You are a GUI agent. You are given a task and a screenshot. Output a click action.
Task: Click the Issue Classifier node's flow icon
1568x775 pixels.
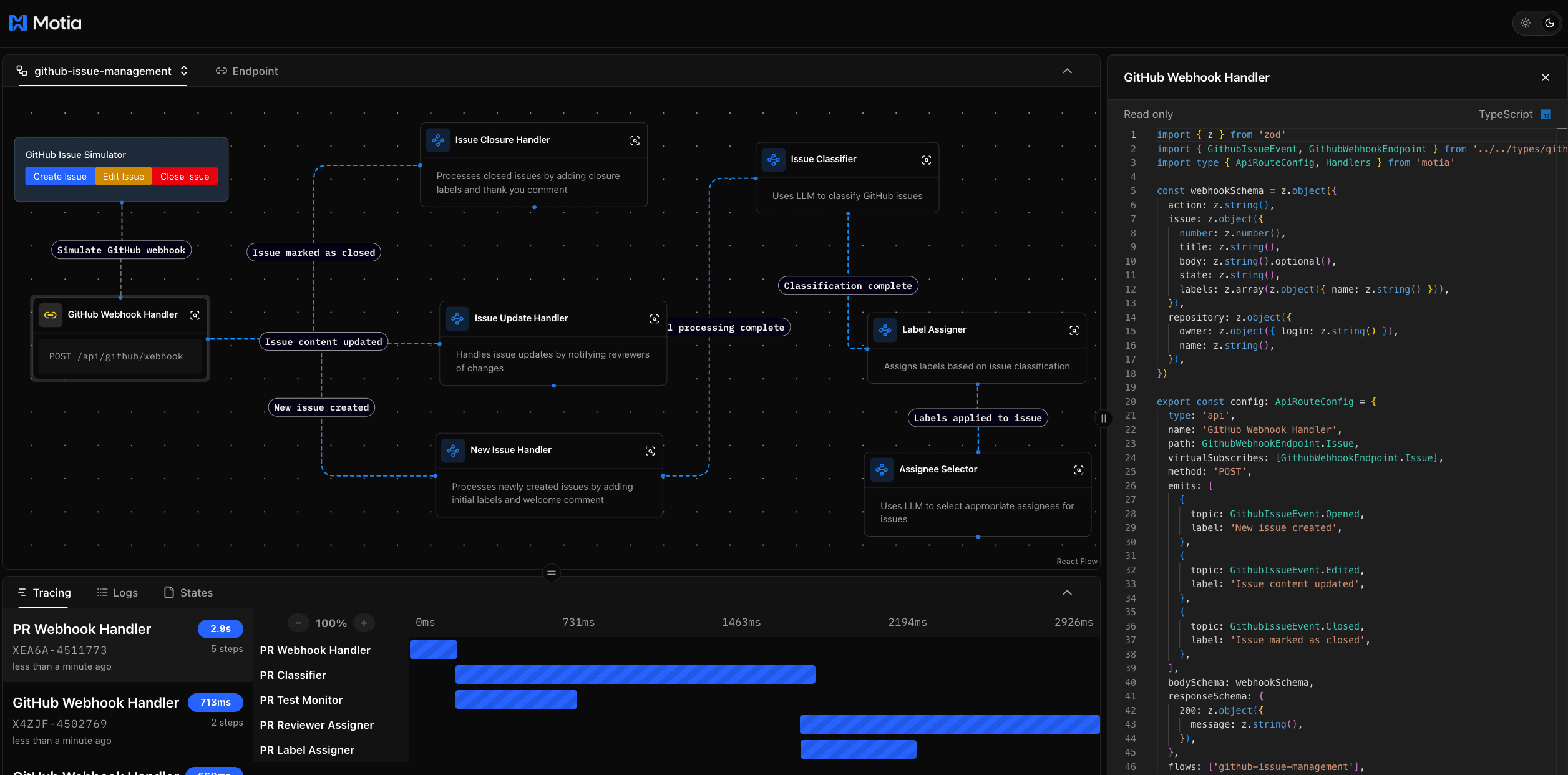[x=774, y=160]
